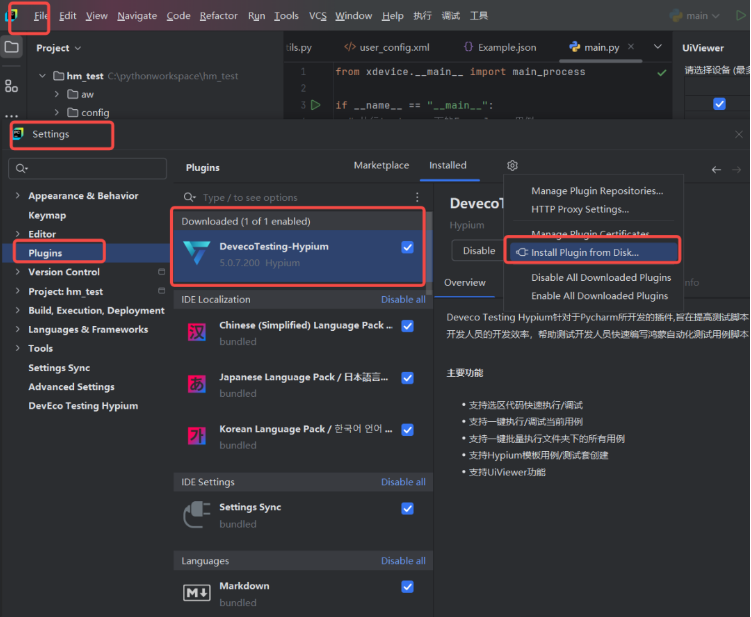Screen dimensions: 751x617
Task: Choose Enable All Downloaded Plugins
Action: coord(599,296)
